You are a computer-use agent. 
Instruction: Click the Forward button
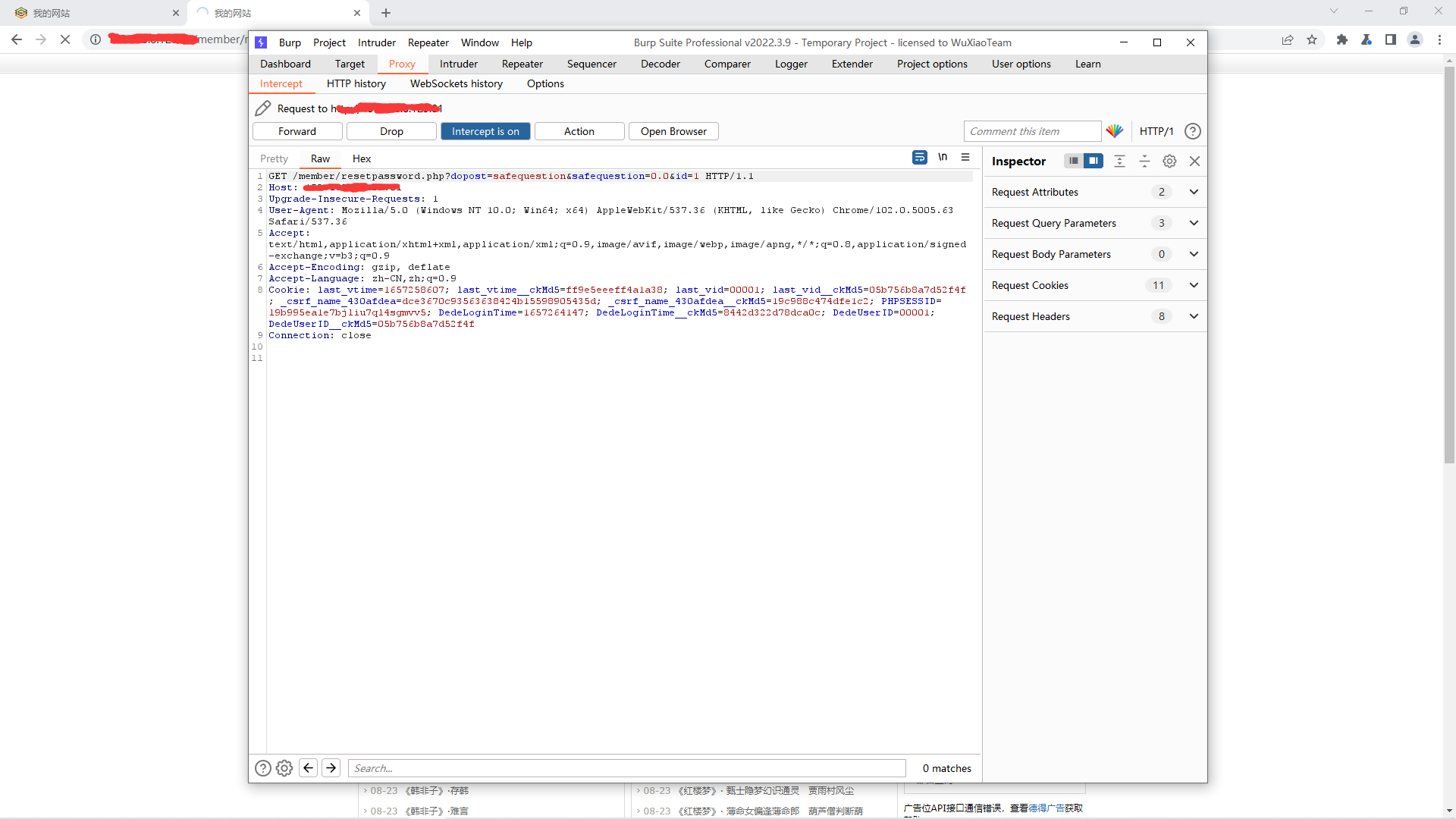click(x=297, y=131)
